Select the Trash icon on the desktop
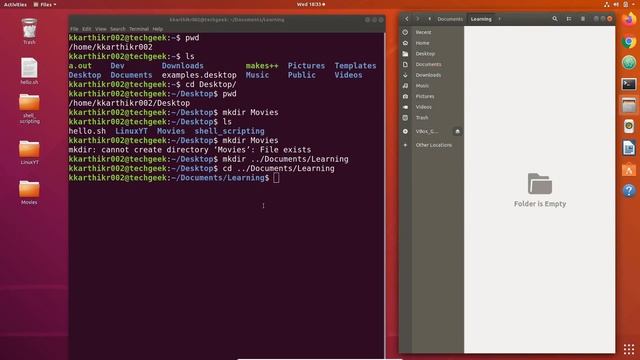 (x=29, y=31)
